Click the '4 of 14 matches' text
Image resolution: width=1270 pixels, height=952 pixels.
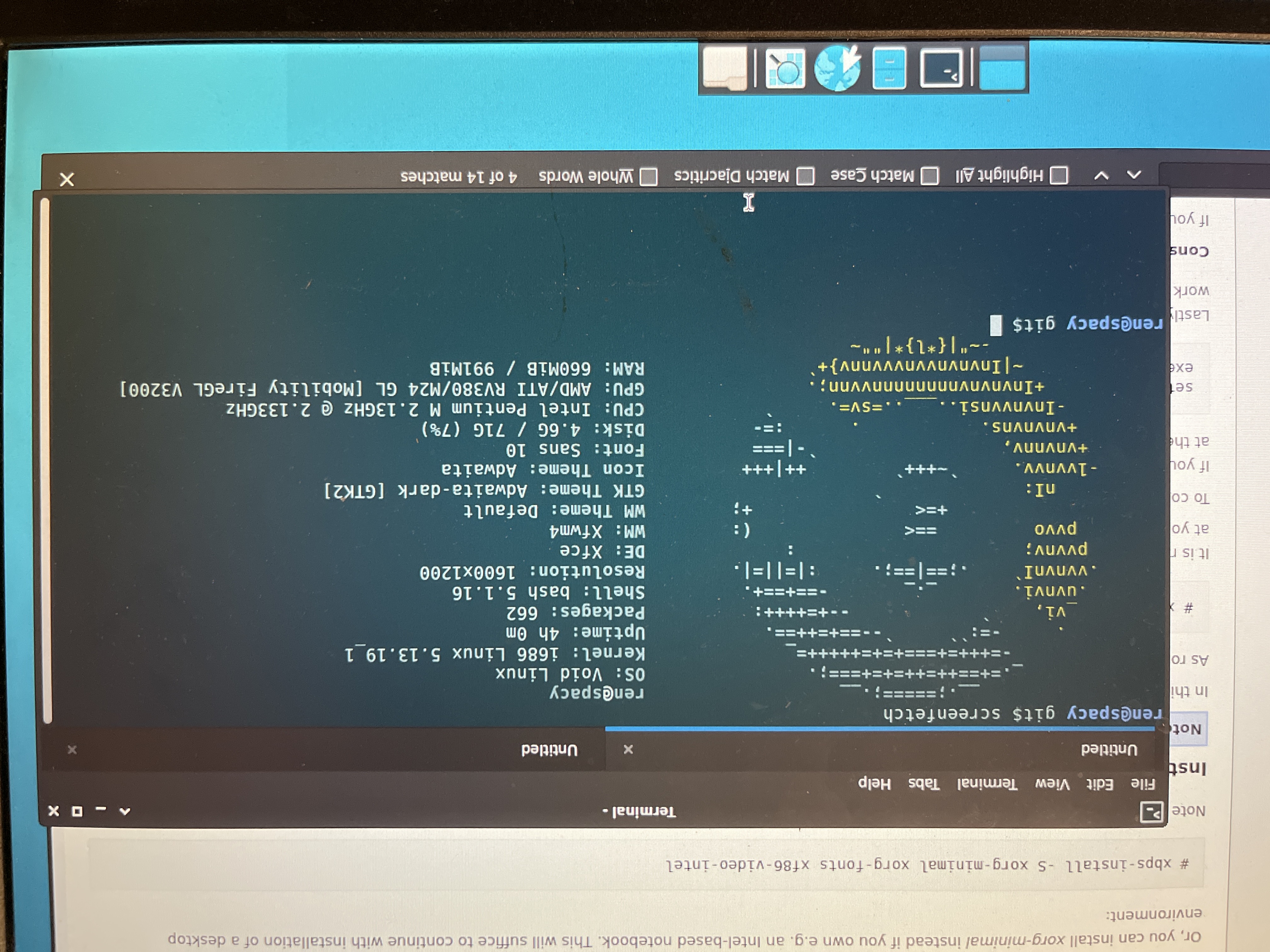(459, 176)
